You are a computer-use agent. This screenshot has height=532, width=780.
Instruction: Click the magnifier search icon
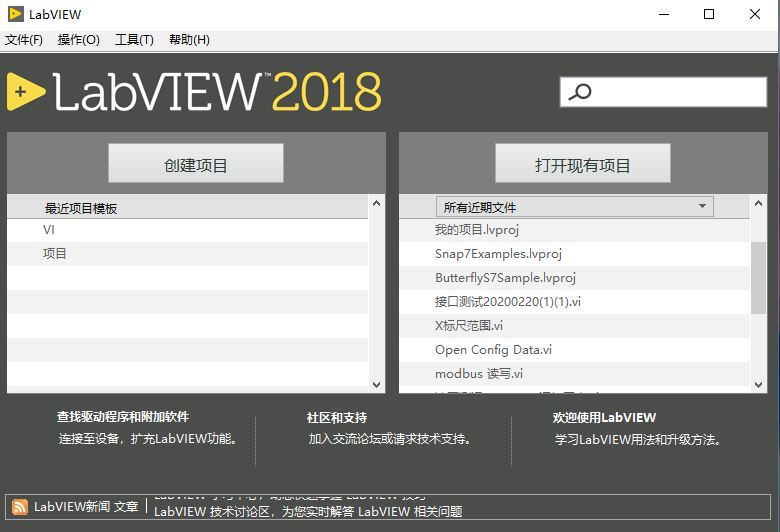[x=580, y=92]
